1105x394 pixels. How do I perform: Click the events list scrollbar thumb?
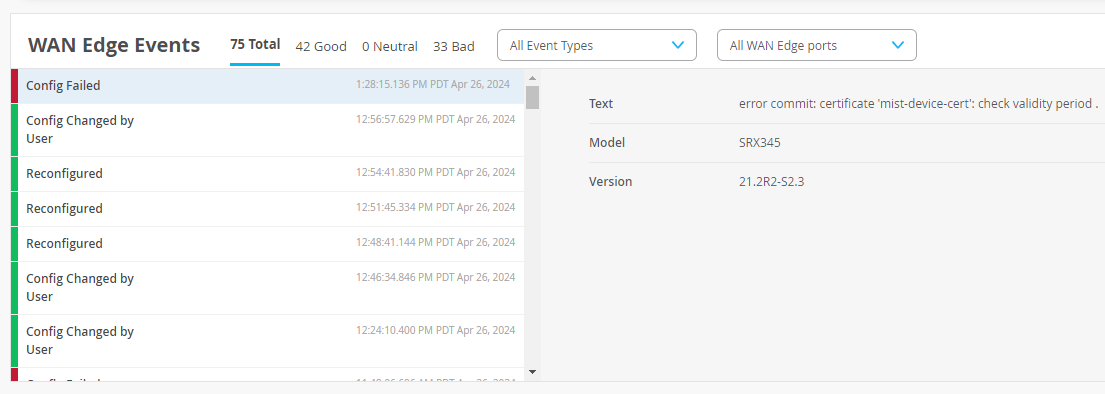coord(532,97)
